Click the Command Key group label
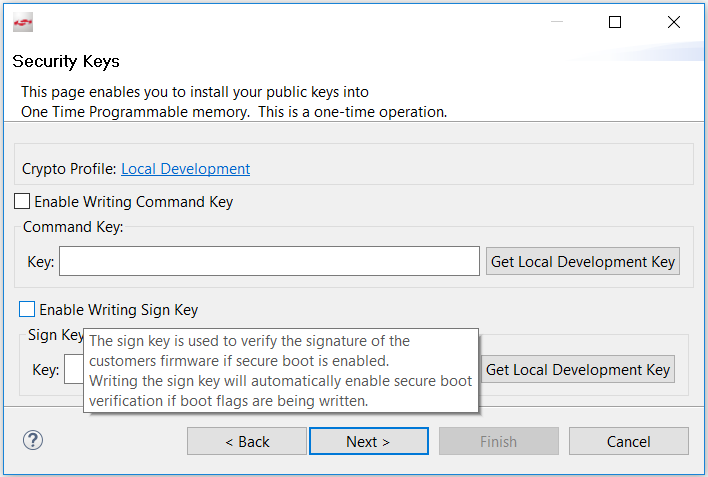This screenshot has width=708, height=477. (x=73, y=227)
